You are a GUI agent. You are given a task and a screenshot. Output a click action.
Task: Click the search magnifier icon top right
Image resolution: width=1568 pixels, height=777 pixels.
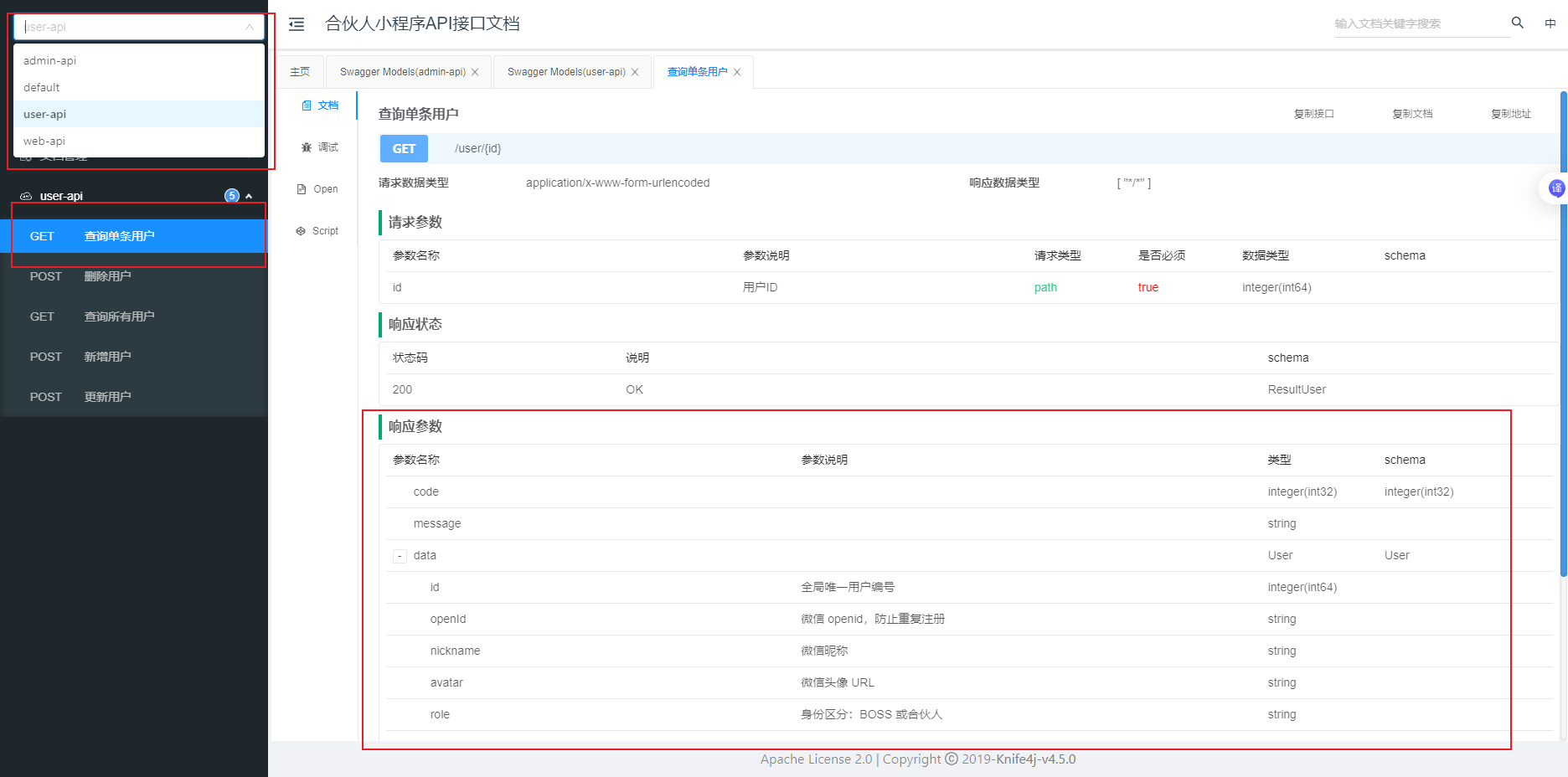tap(1518, 23)
